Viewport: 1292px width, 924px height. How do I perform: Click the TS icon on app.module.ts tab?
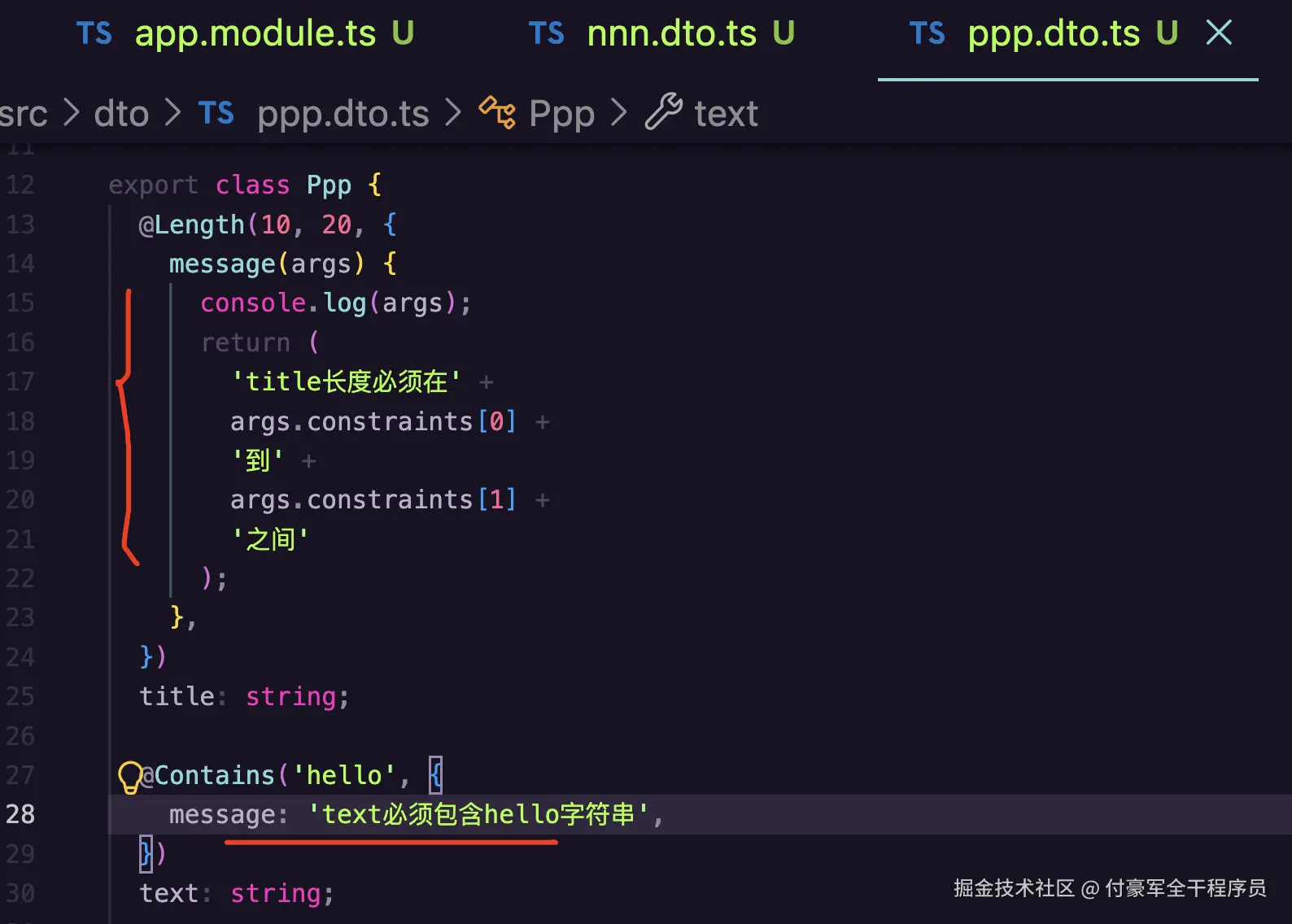[94, 34]
